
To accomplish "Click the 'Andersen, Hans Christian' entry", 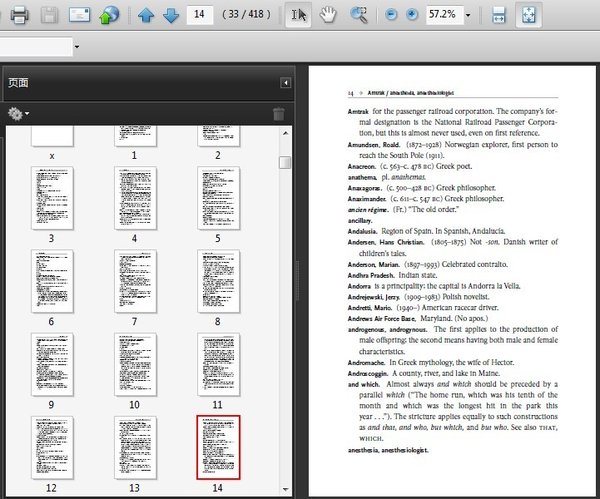I will pos(386,242).
